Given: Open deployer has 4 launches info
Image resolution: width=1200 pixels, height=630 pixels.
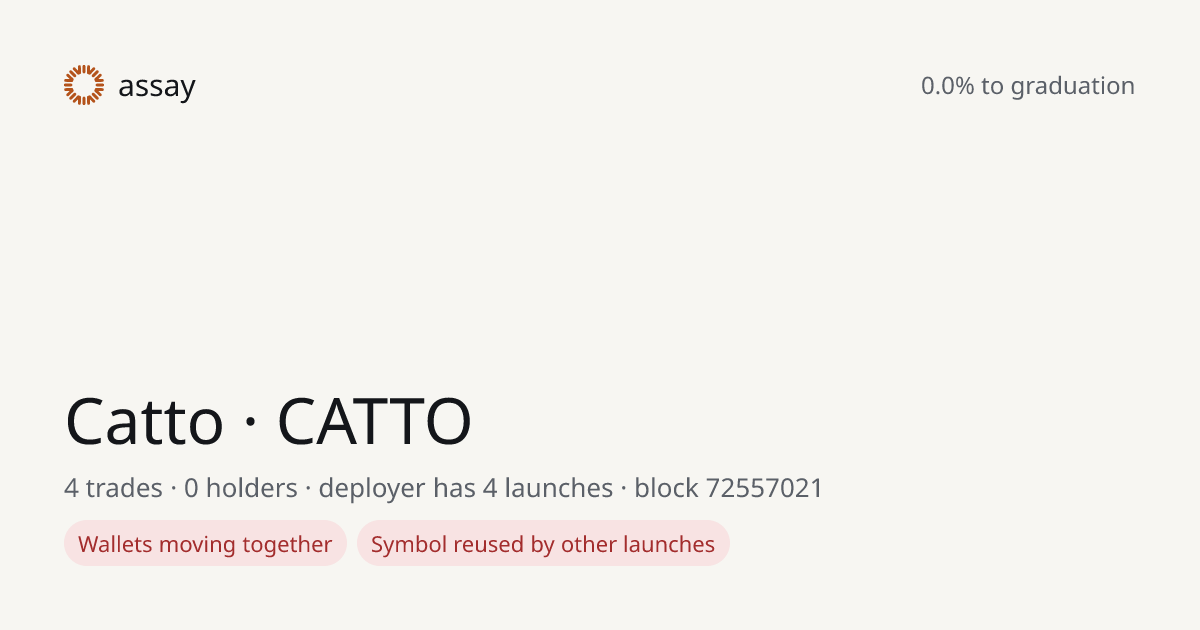Looking at the screenshot, I should pyautogui.click(x=466, y=488).
